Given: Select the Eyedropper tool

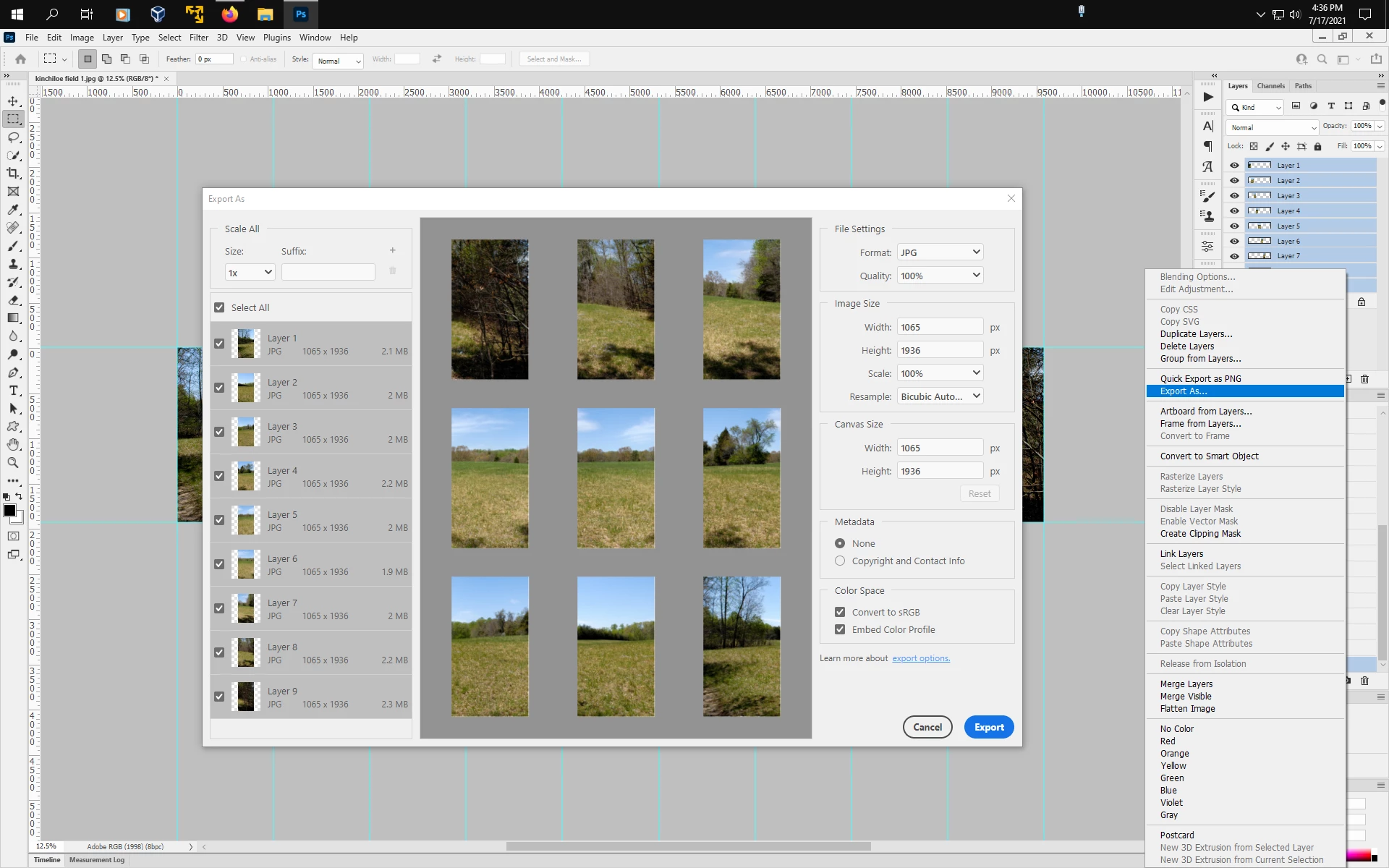Looking at the screenshot, I should pyautogui.click(x=13, y=210).
